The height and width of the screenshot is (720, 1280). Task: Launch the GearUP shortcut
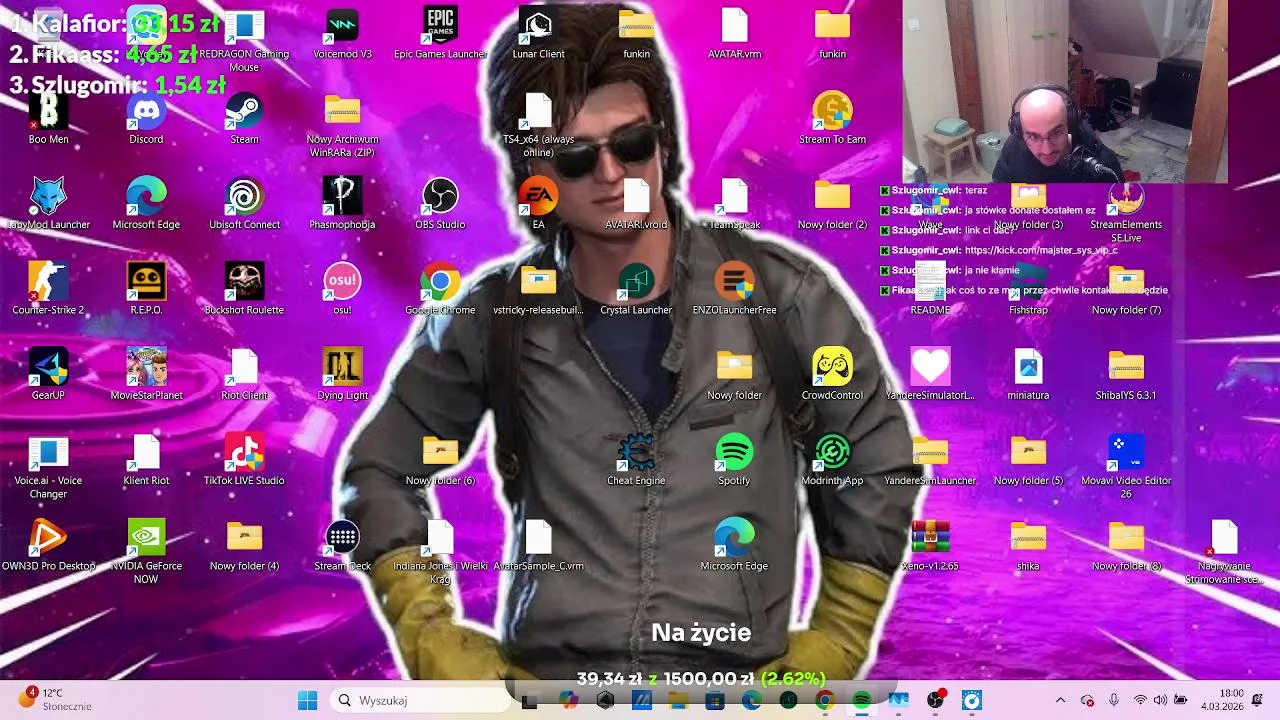tap(48, 375)
